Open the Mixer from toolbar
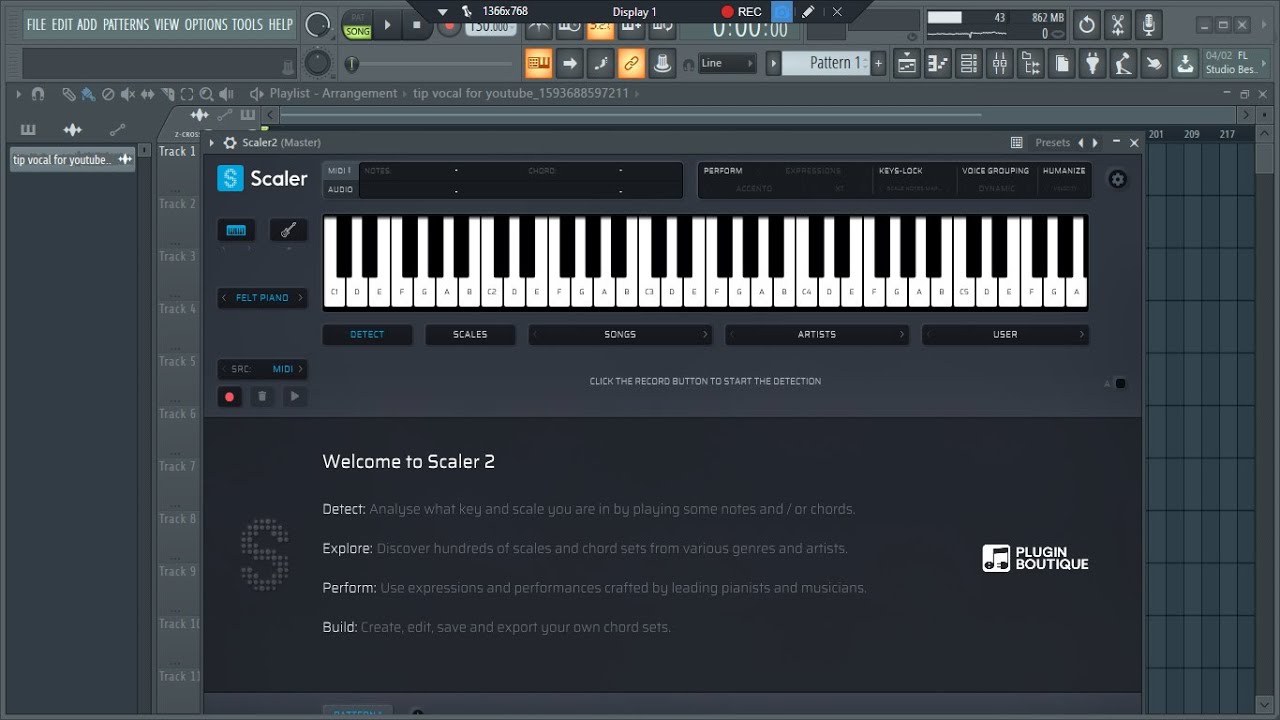 pyautogui.click(x=1000, y=63)
